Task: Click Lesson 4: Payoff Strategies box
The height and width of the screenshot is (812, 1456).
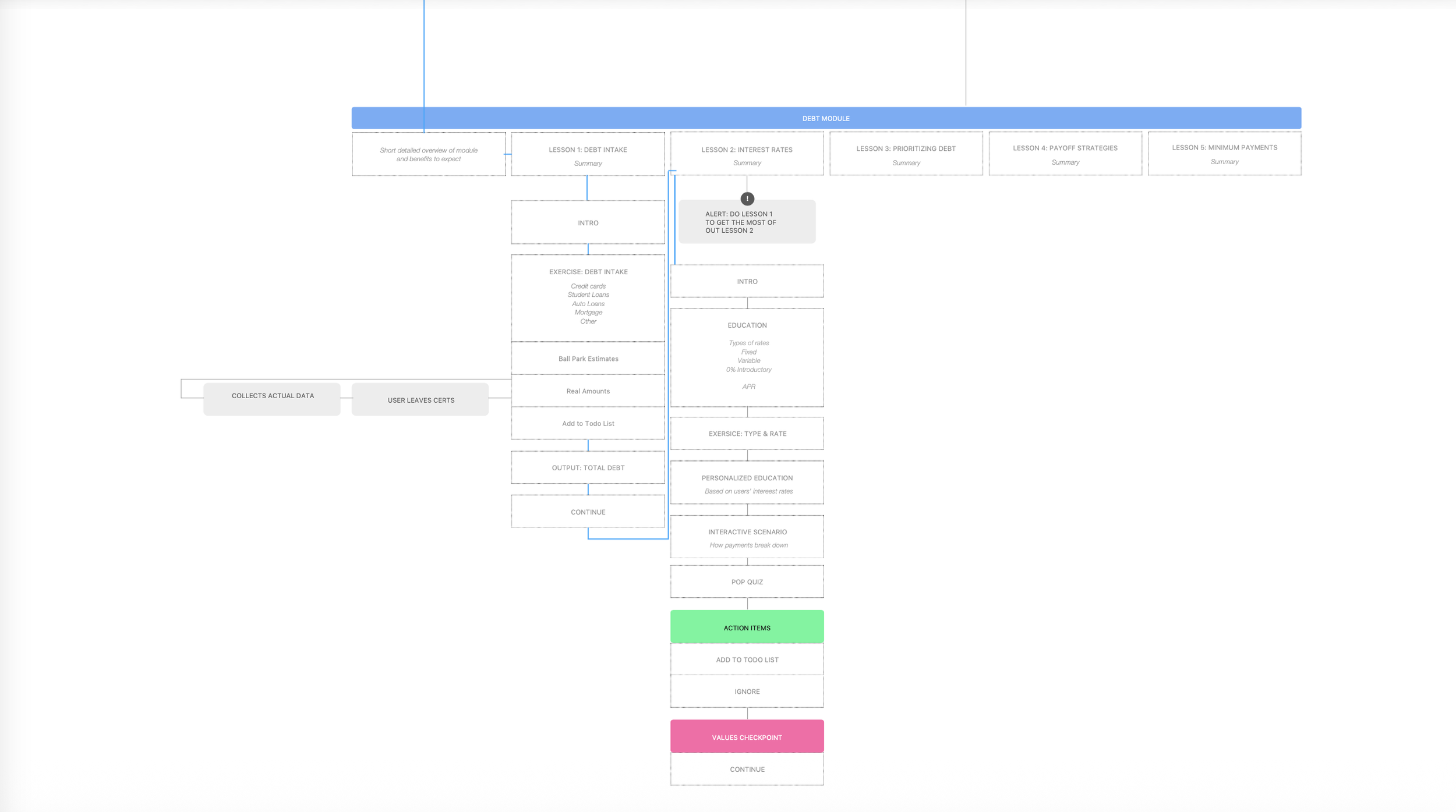Action: pyautogui.click(x=1065, y=154)
